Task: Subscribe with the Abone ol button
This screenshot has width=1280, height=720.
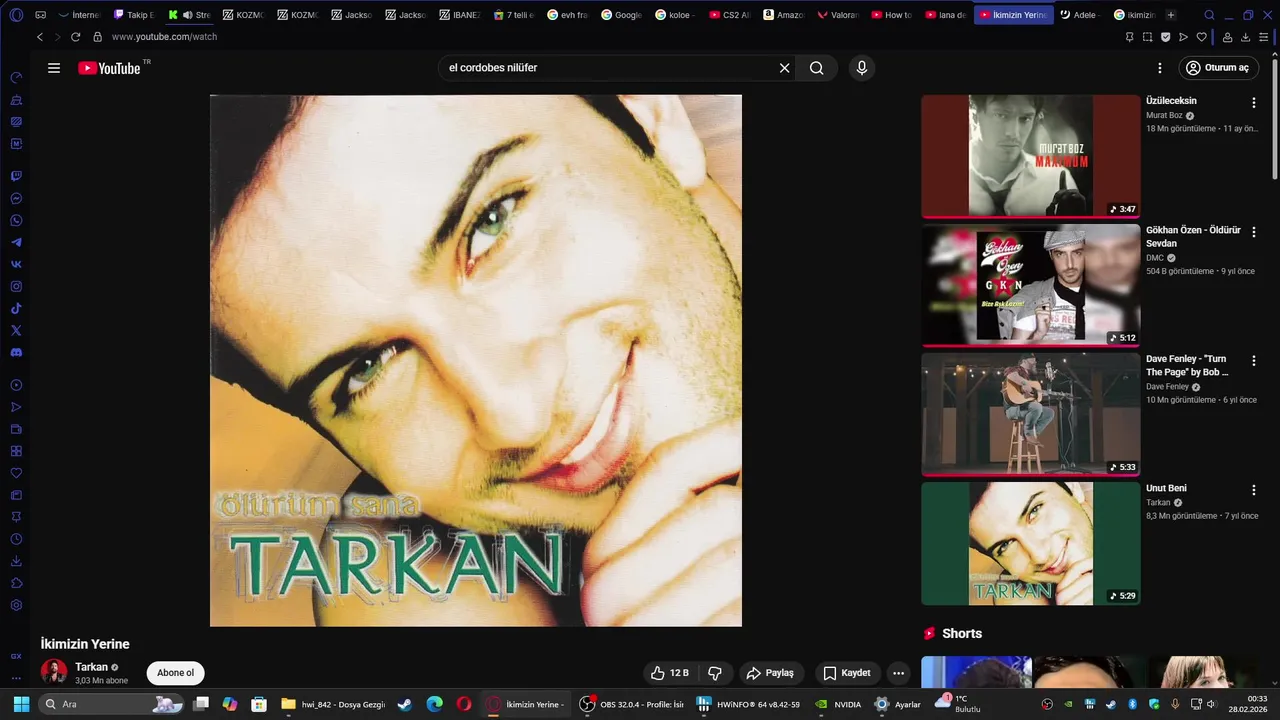Action: tap(175, 673)
